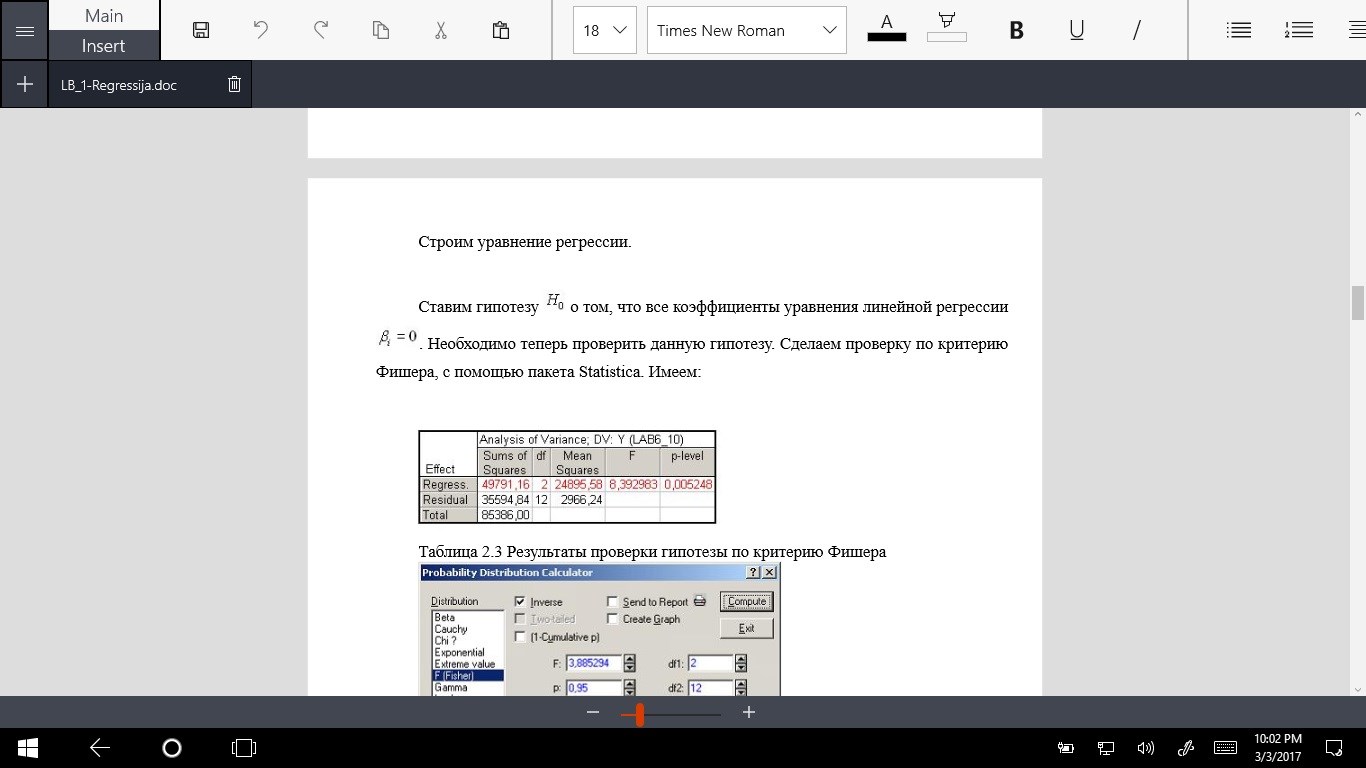1366x768 pixels.
Task: Delete LB_1-Regressija.doc via the trash button
Action: (233, 84)
